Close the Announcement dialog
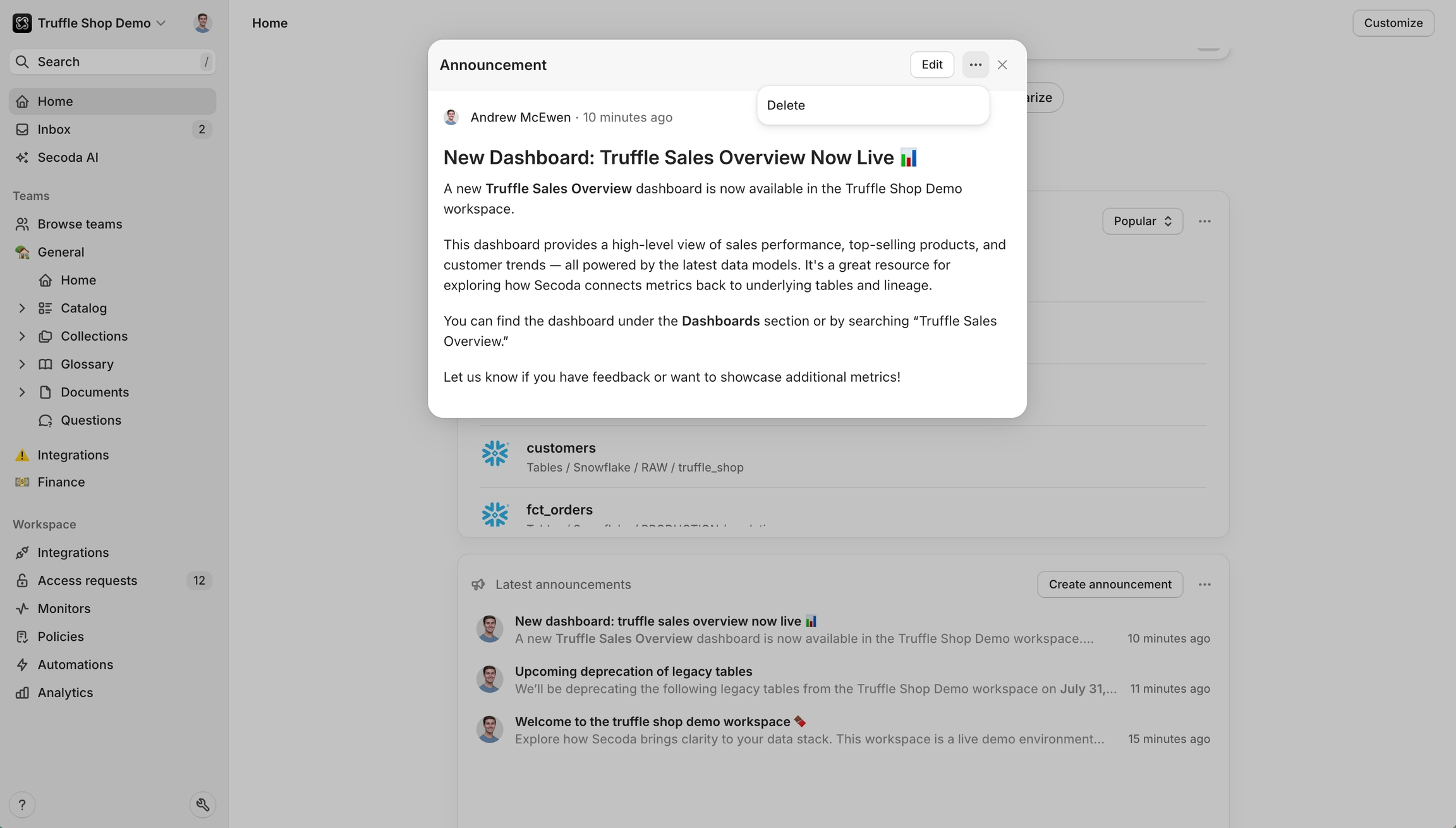 [x=1002, y=64]
